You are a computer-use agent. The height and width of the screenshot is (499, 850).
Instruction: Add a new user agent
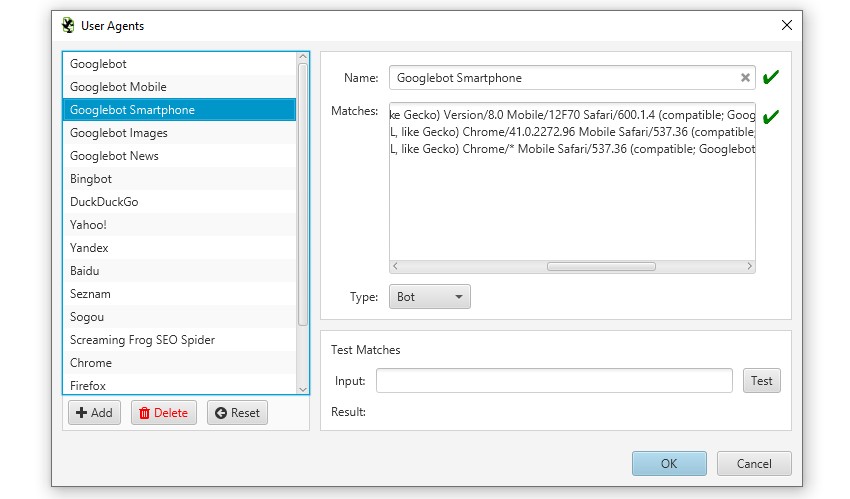tap(94, 413)
